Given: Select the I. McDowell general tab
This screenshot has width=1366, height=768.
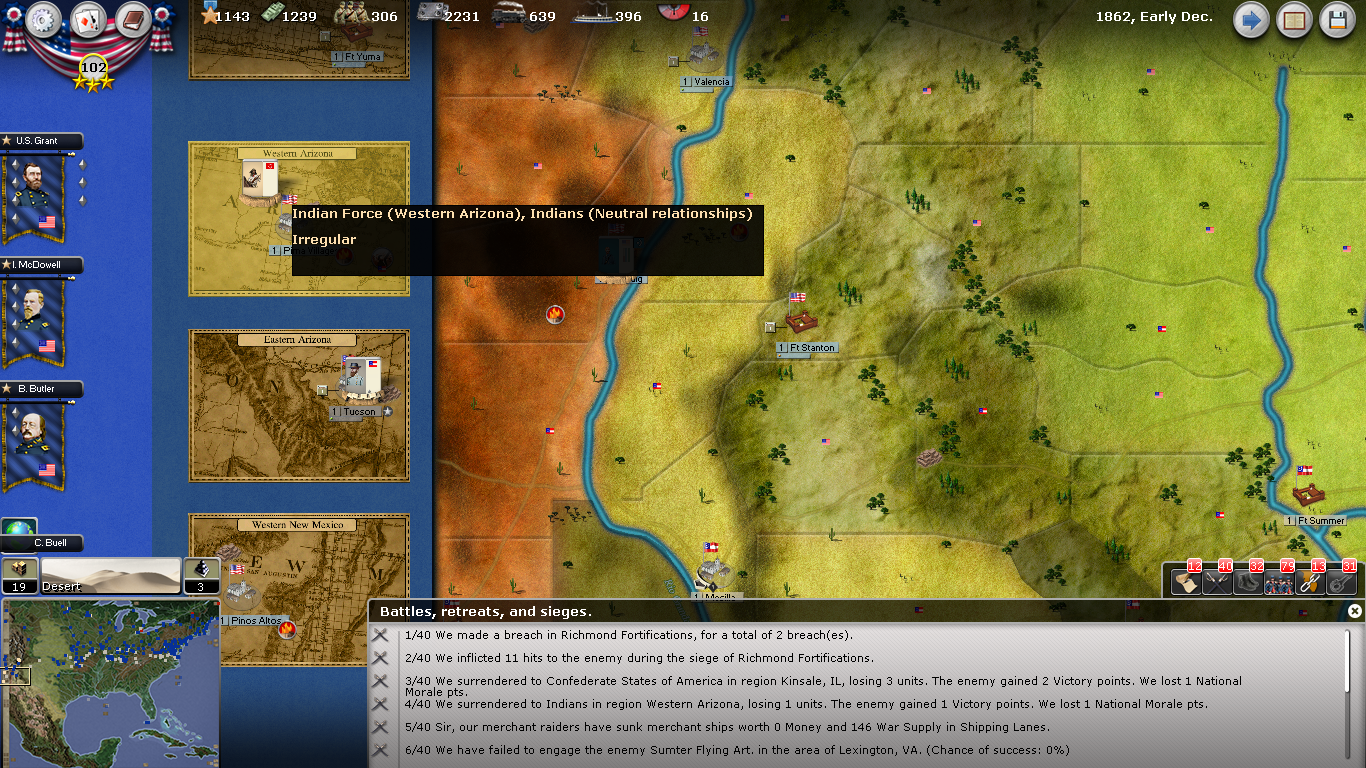Looking at the screenshot, I should (41, 265).
